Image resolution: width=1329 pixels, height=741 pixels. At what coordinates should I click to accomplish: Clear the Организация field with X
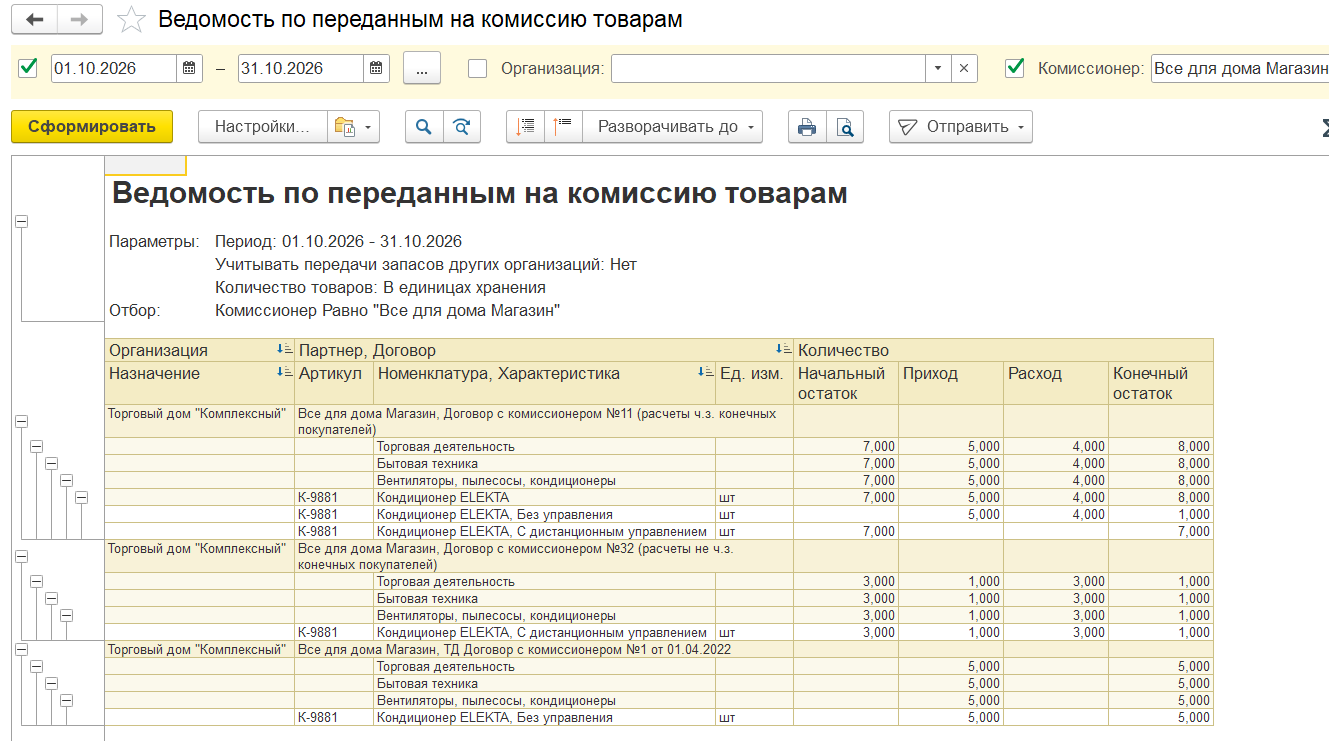[964, 69]
